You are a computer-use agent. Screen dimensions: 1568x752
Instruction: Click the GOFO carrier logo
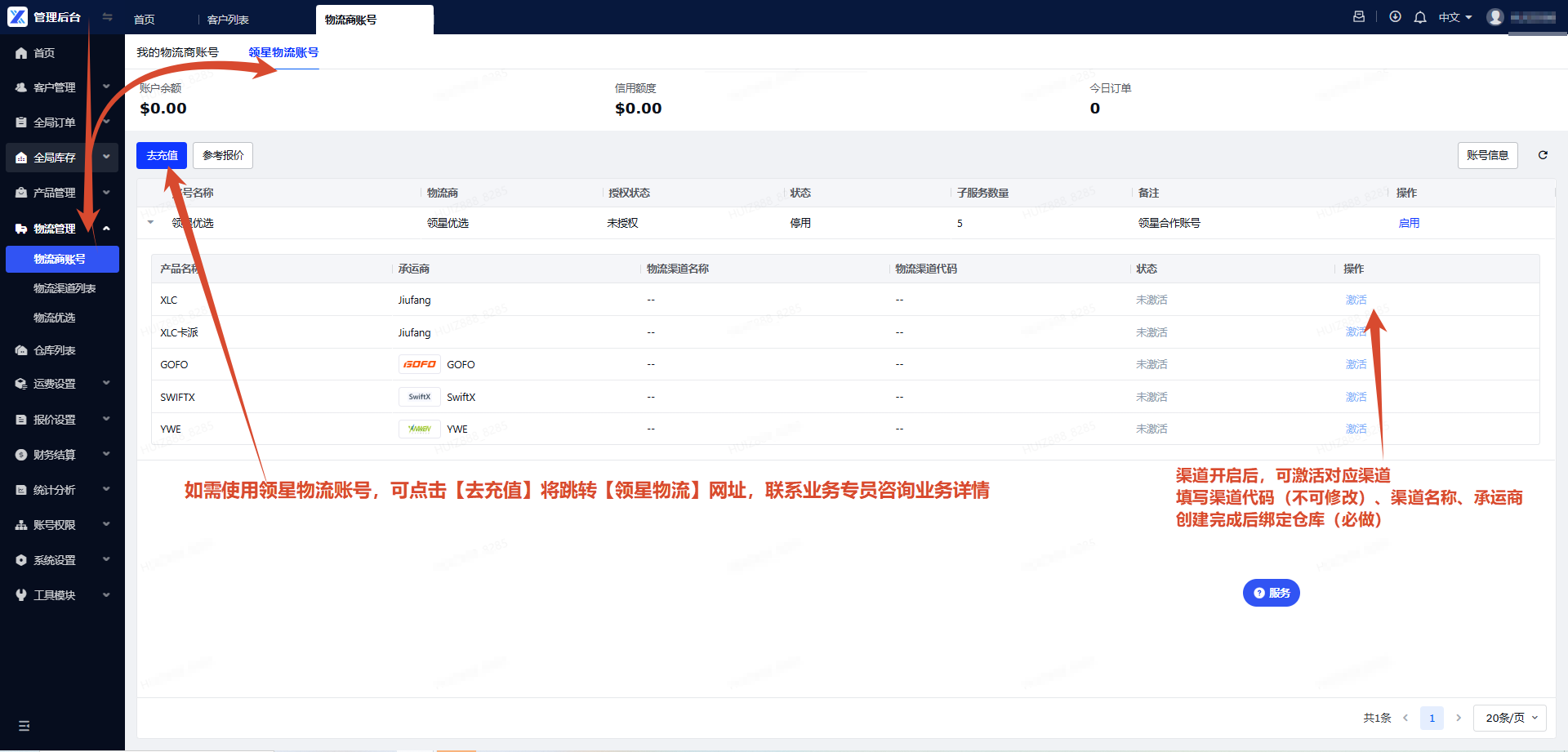[x=420, y=364]
